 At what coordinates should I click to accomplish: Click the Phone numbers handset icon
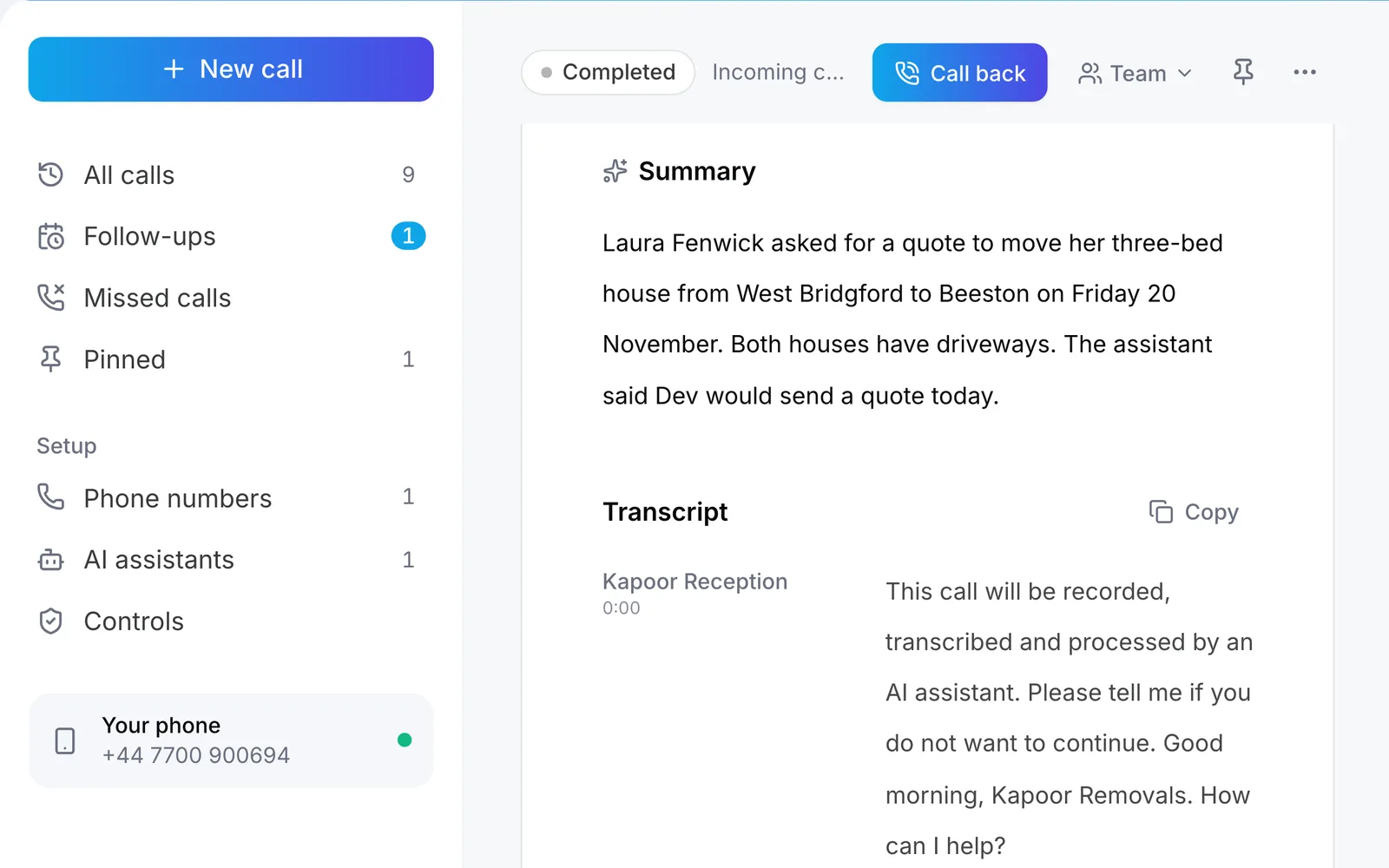(x=50, y=496)
